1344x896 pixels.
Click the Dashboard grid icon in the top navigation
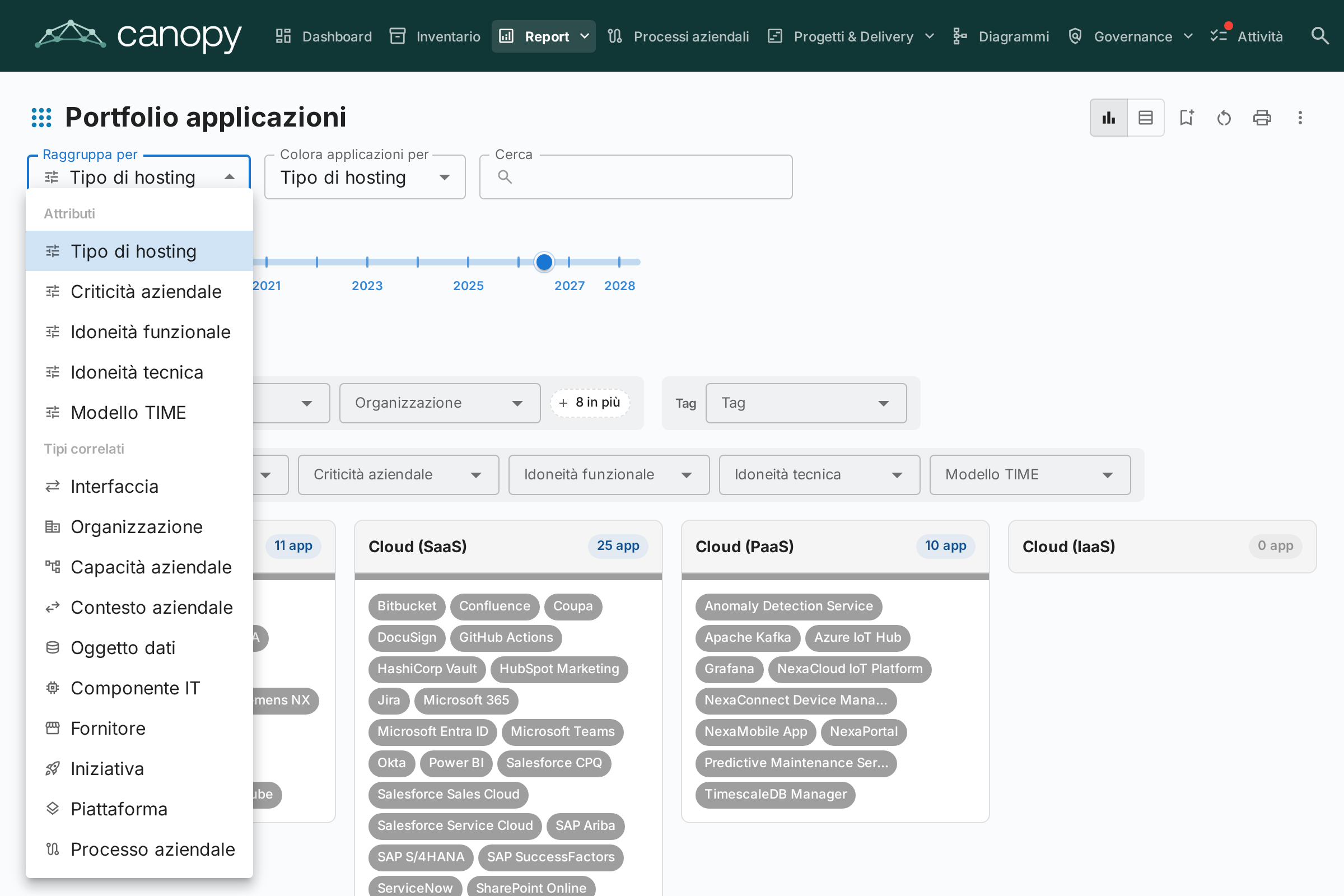283,36
